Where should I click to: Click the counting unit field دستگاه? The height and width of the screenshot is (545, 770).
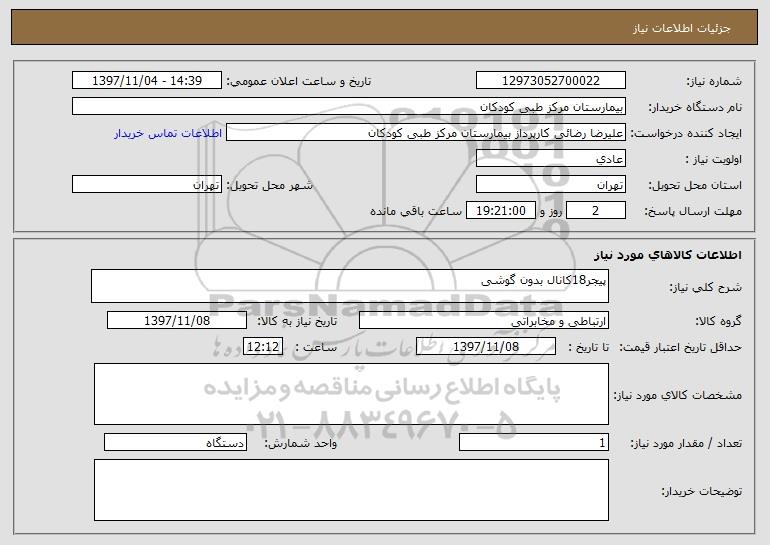[175, 442]
